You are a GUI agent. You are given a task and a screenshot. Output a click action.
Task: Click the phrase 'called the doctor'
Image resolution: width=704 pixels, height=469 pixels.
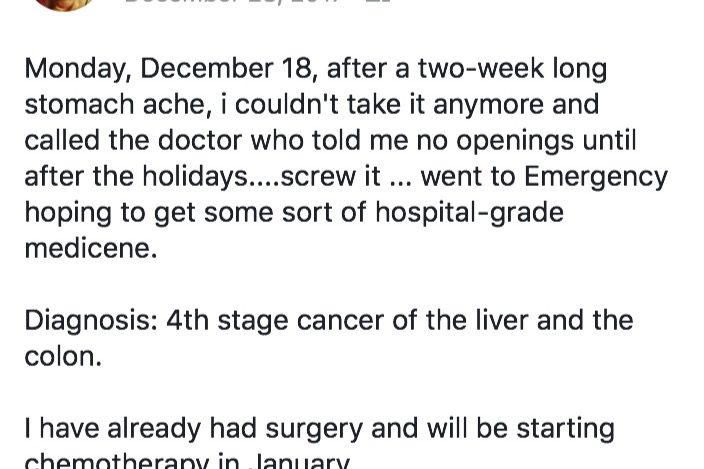138,141
